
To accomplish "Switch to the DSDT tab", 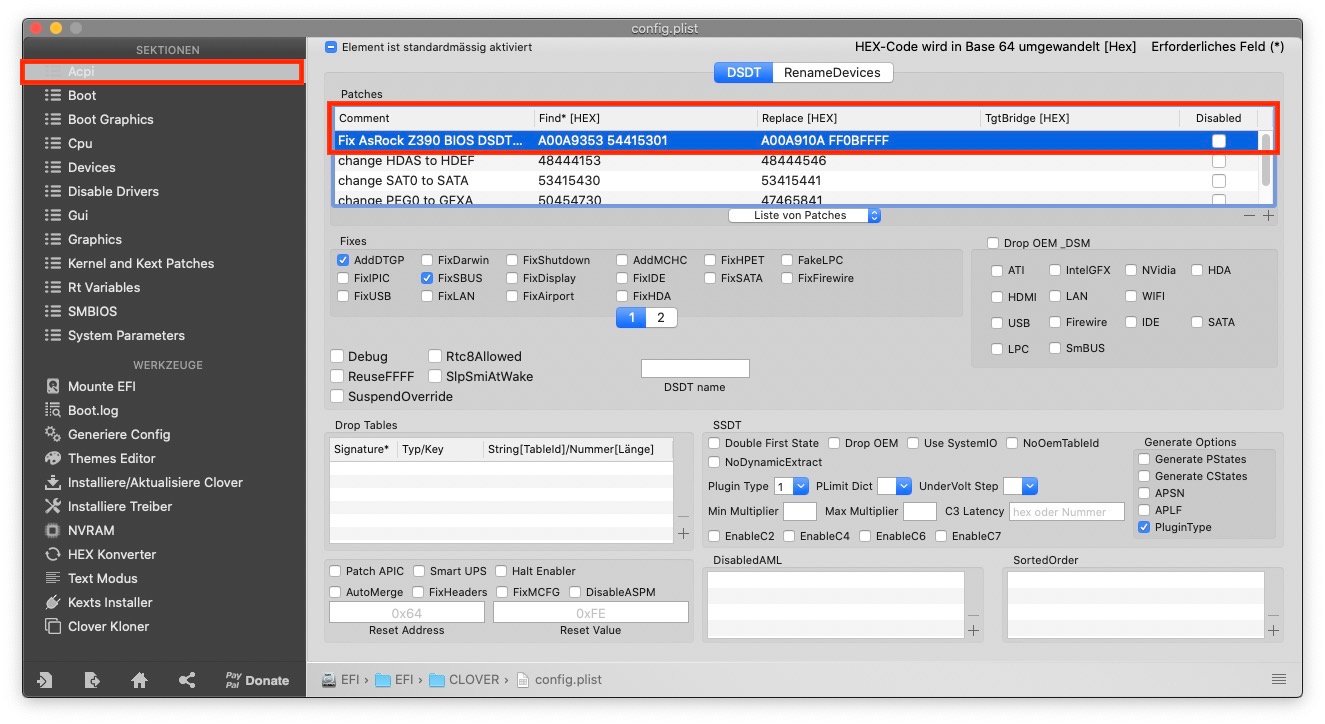I will [743, 73].
